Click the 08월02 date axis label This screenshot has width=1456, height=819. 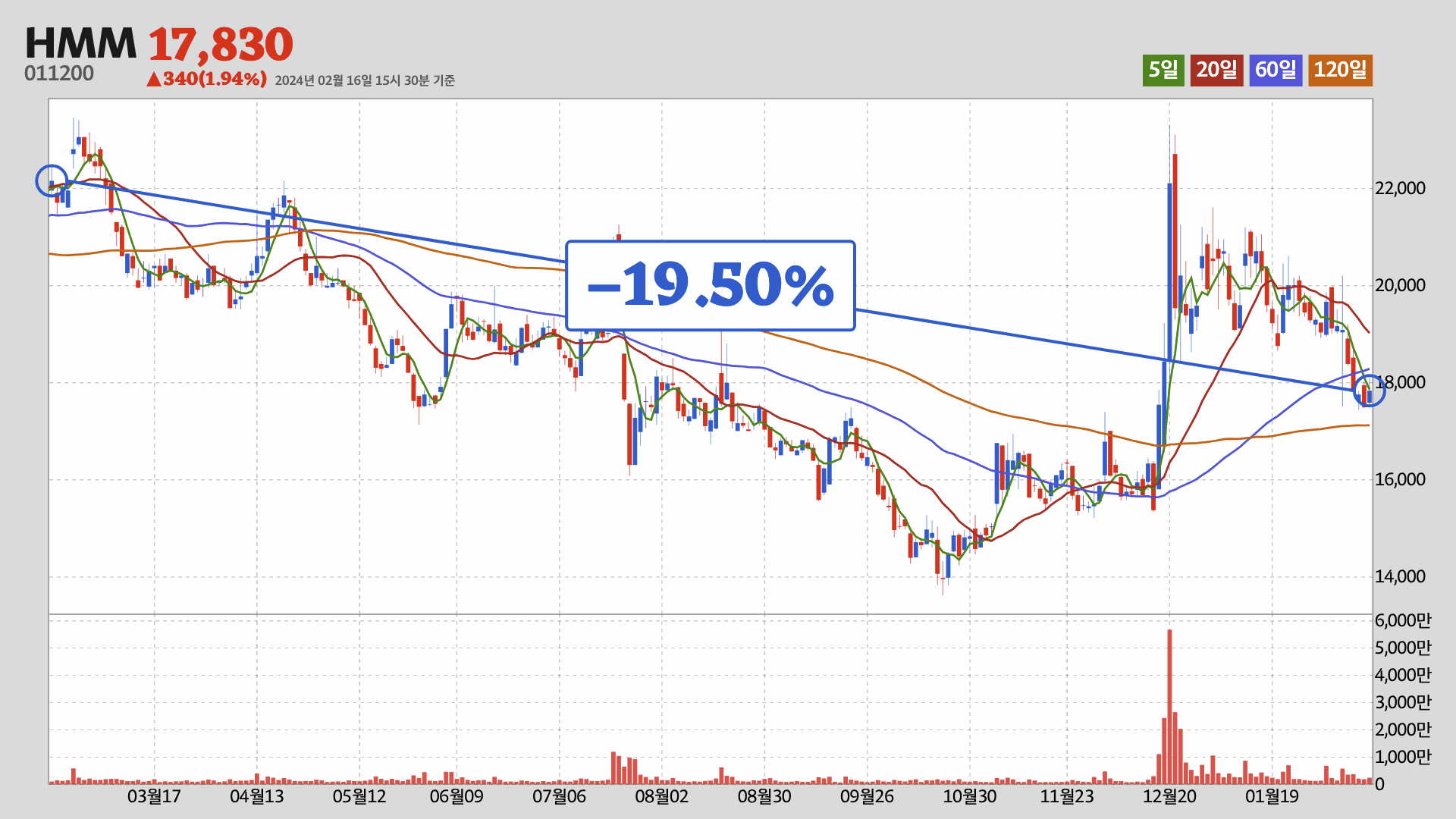point(661,796)
